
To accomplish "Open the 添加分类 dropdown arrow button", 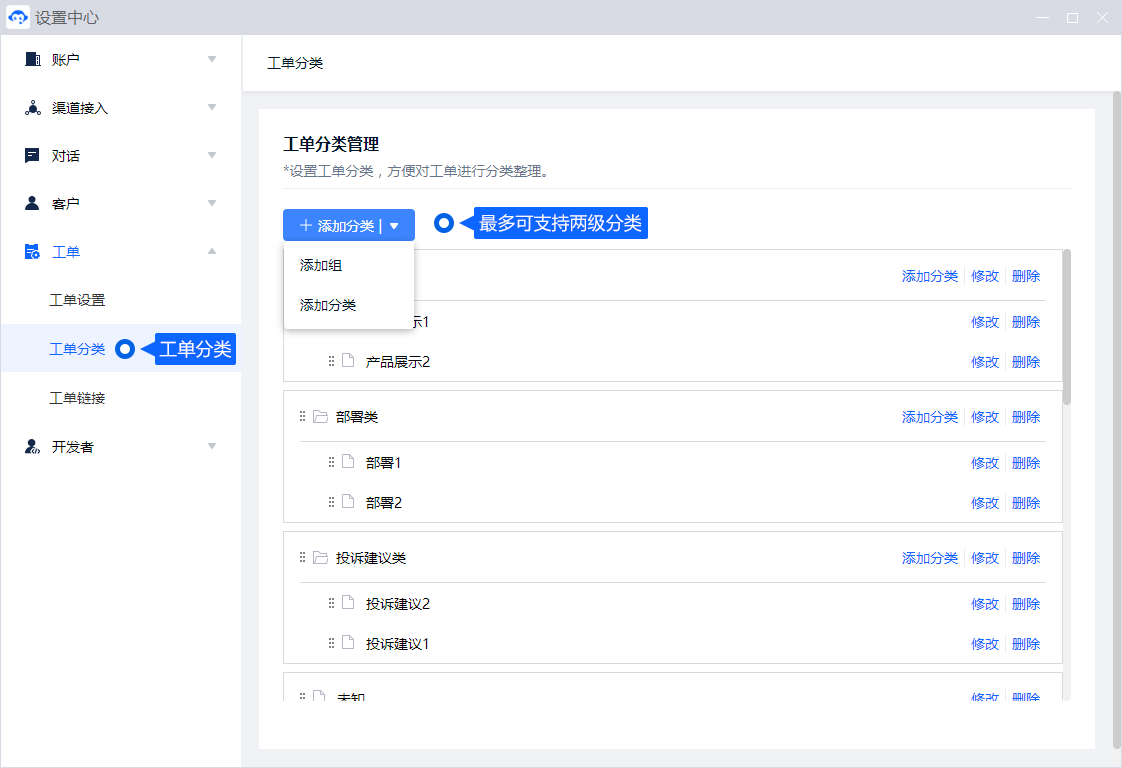I will click(x=394, y=226).
